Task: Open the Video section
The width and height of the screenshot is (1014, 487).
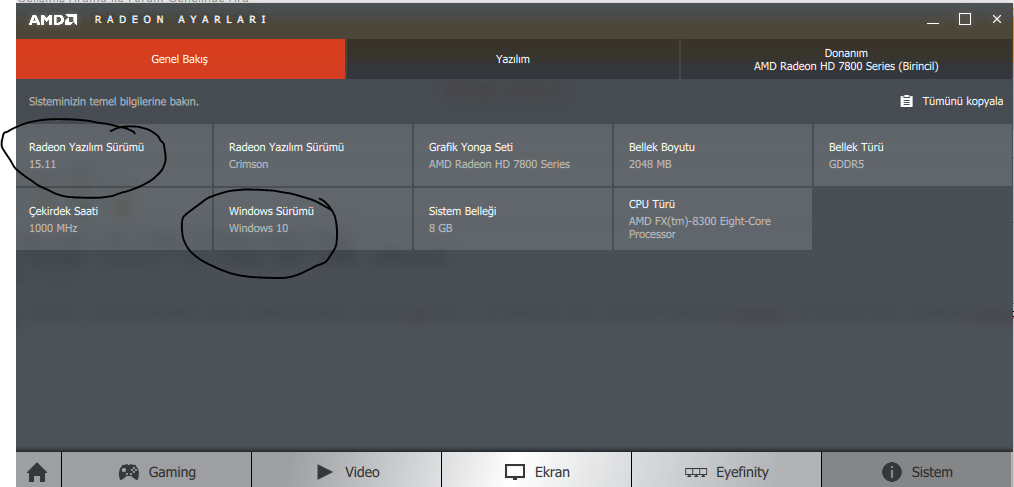Action: (x=347, y=470)
